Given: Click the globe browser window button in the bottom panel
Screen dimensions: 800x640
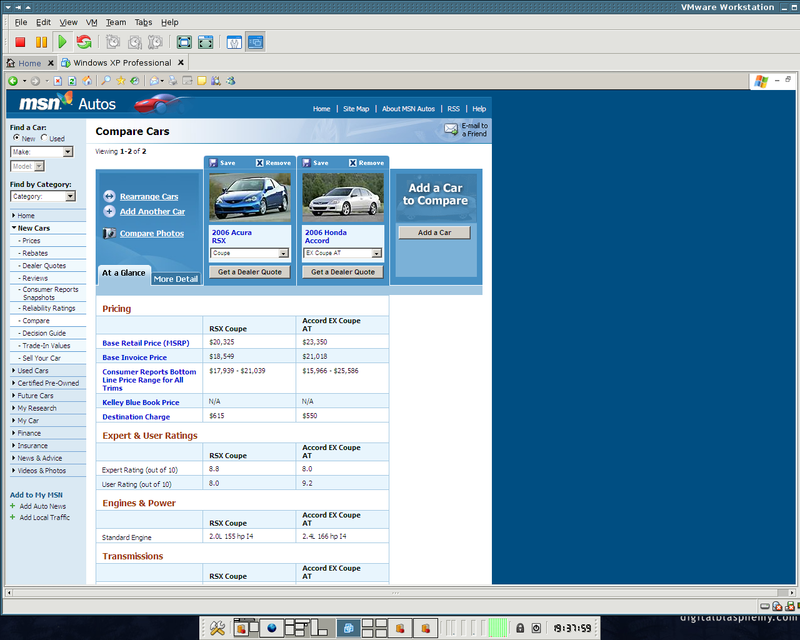Looking at the screenshot, I should 272,628.
